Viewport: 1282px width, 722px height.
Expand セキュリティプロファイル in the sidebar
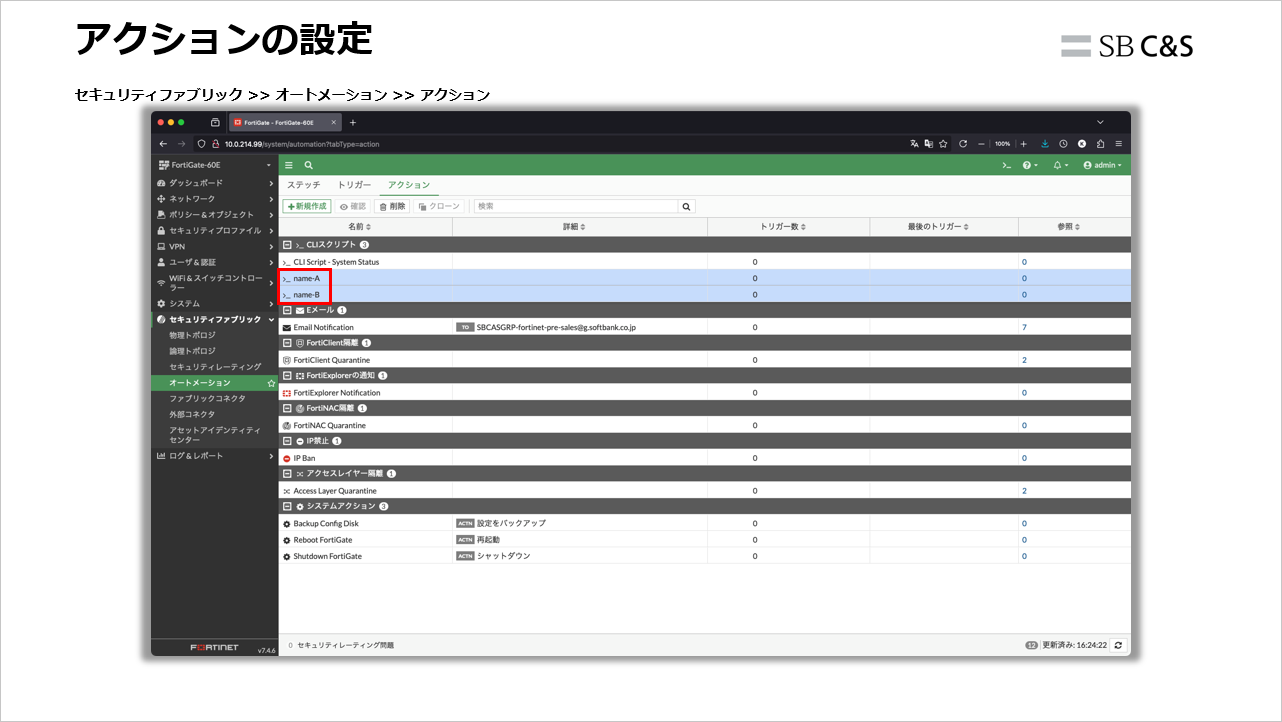point(214,230)
